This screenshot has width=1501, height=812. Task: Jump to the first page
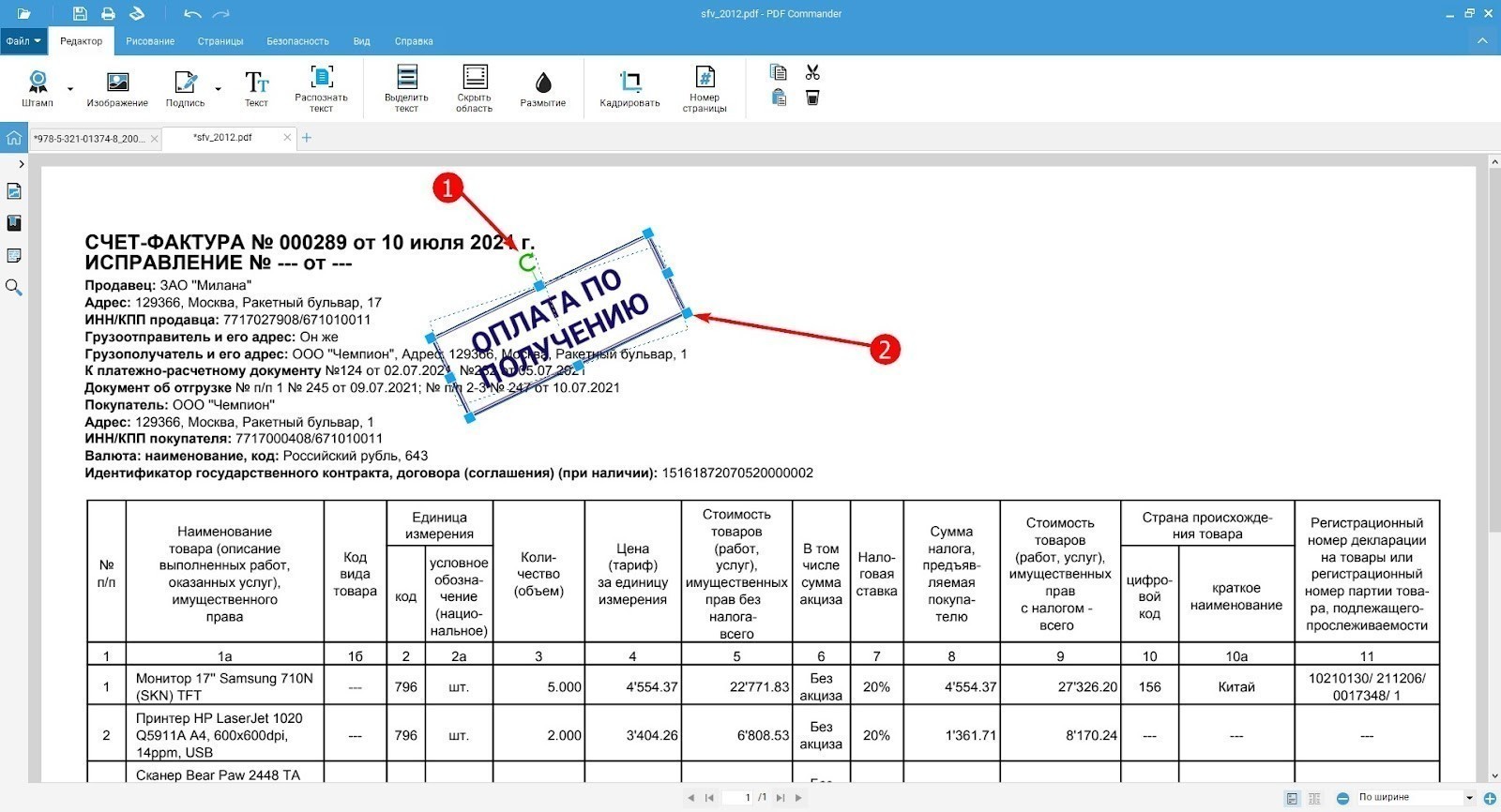[709, 798]
